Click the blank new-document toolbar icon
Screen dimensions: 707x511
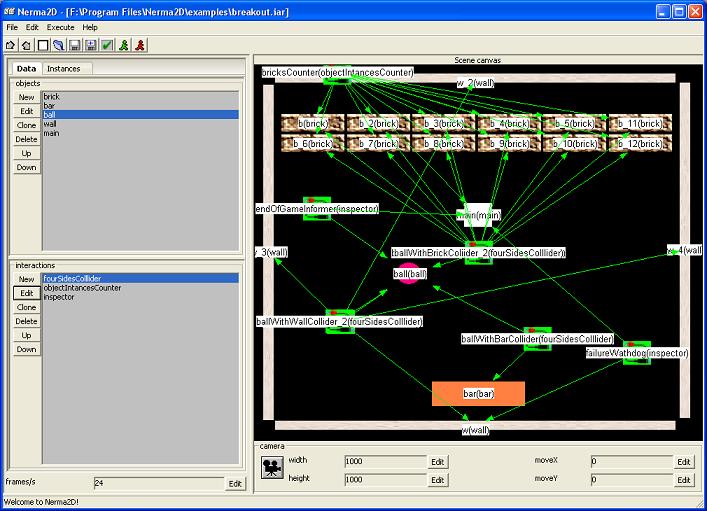(x=43, y=45)
